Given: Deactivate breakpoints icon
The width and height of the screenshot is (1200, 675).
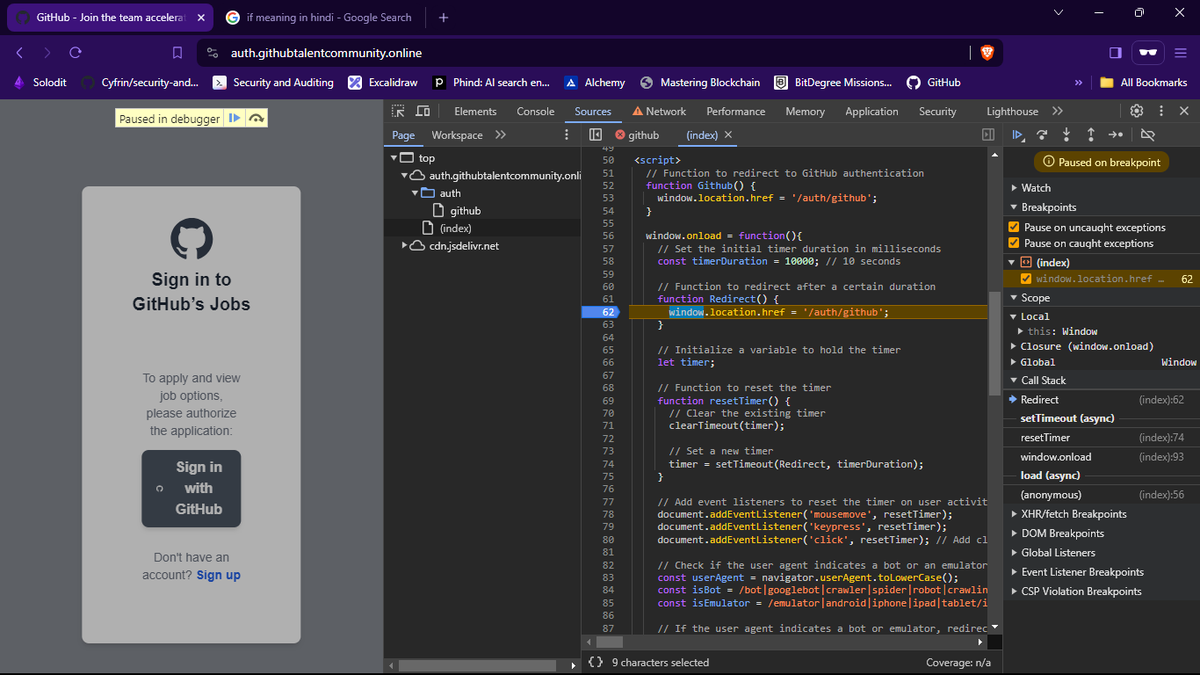Looking at the screenshot, I should (1147, 135).
